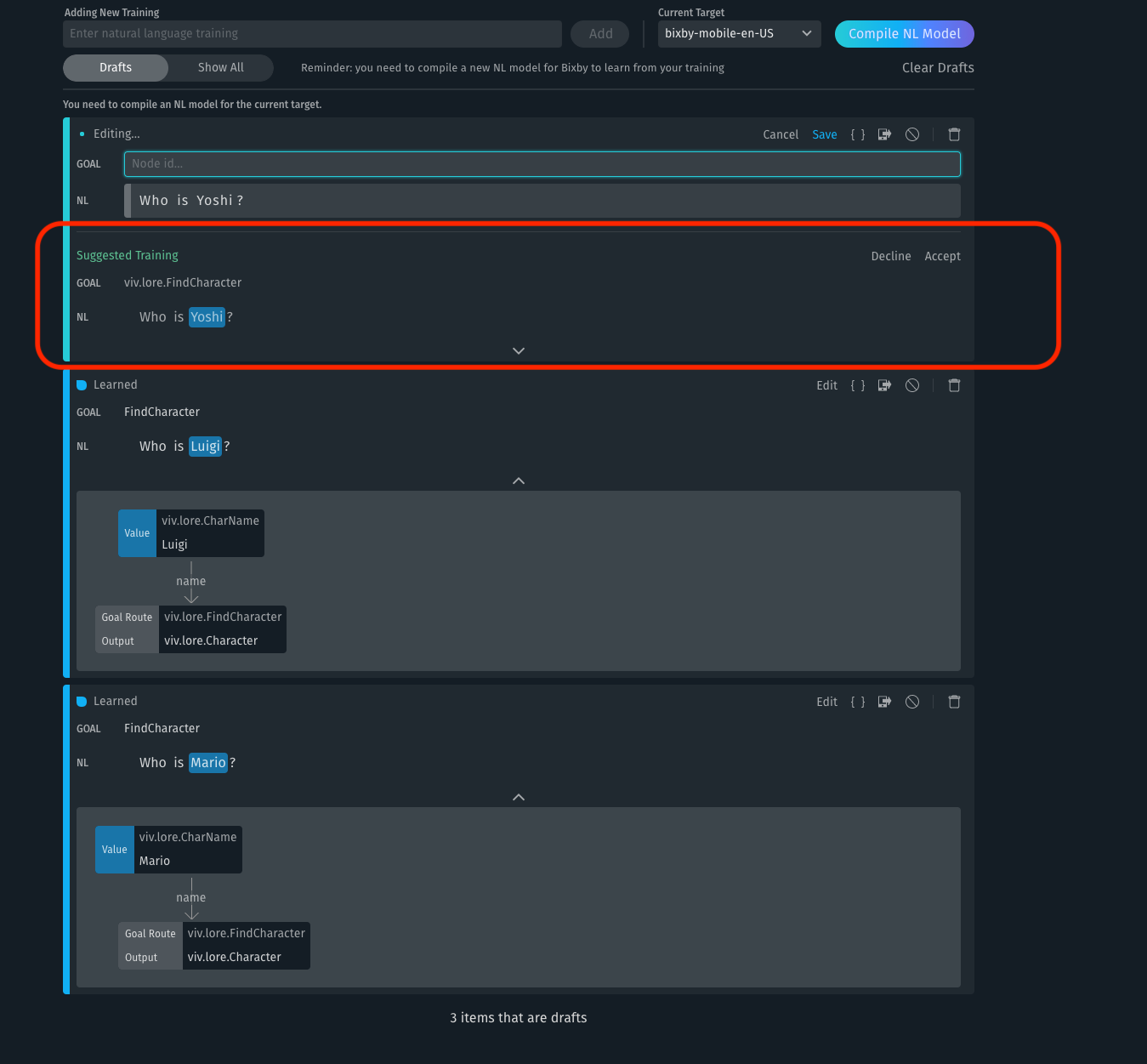Open braces view for Mario training
Viewport: 1147px width, 1064px height.
(858, 702)
